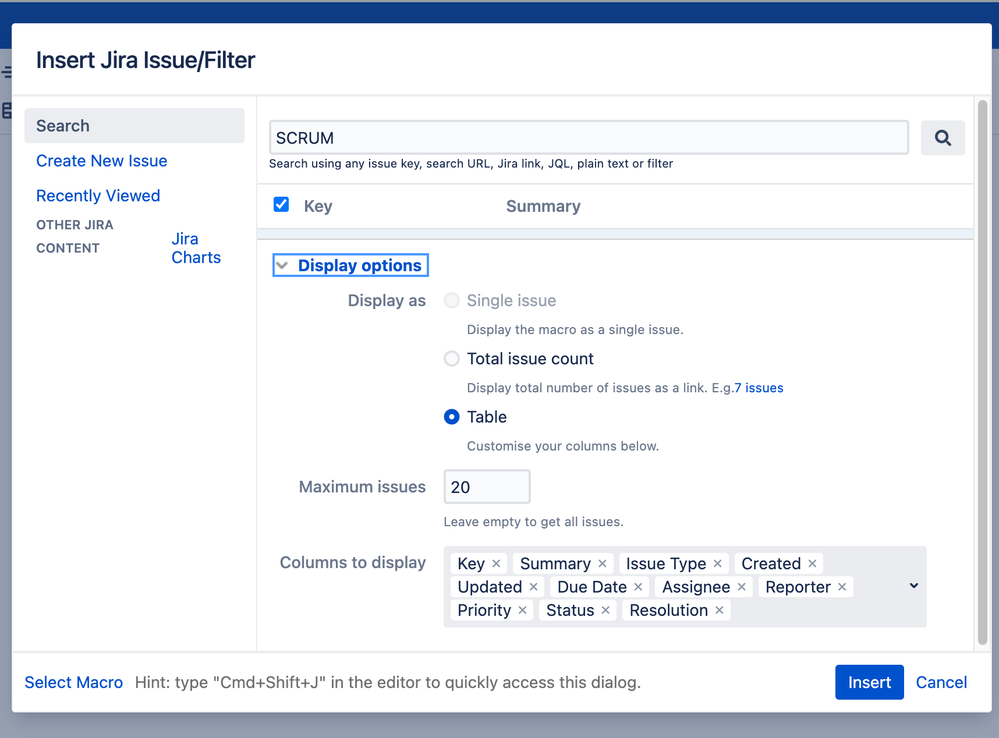This screenshot has height=738, width=999.
Task: Remove the Key column tag
Action: (x=496, y=563)
